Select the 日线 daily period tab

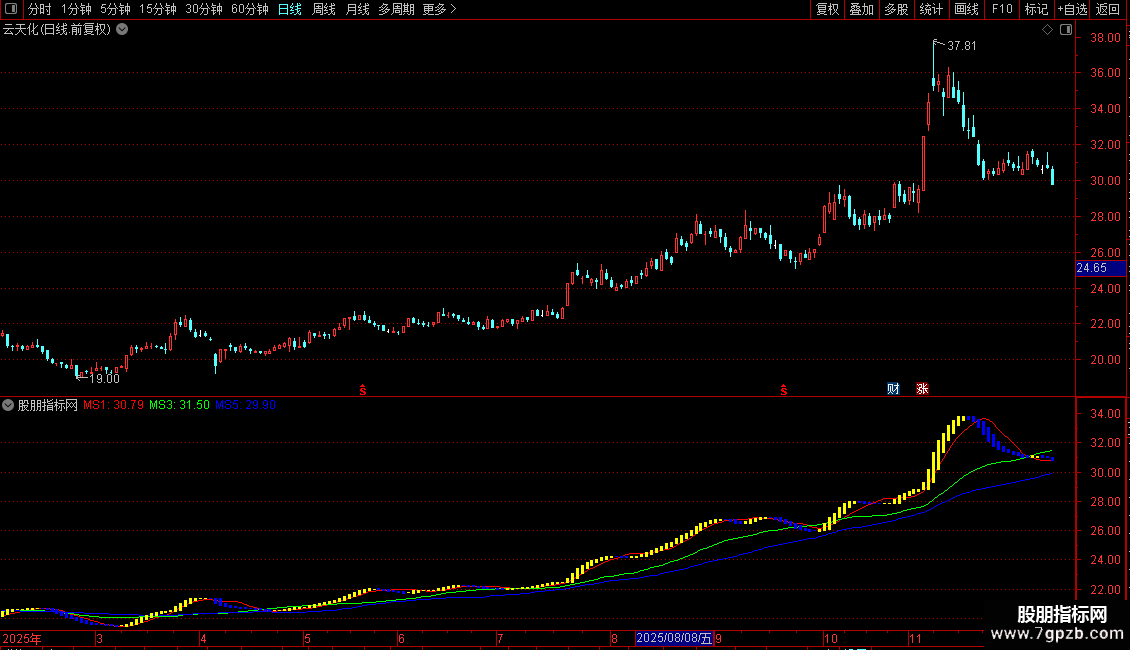[x=290, y=9]
